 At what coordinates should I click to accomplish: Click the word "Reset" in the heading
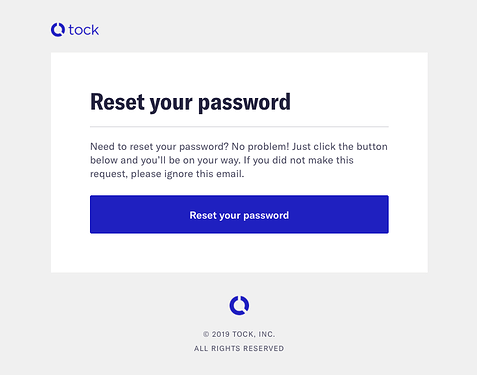[x=118, y=102]
